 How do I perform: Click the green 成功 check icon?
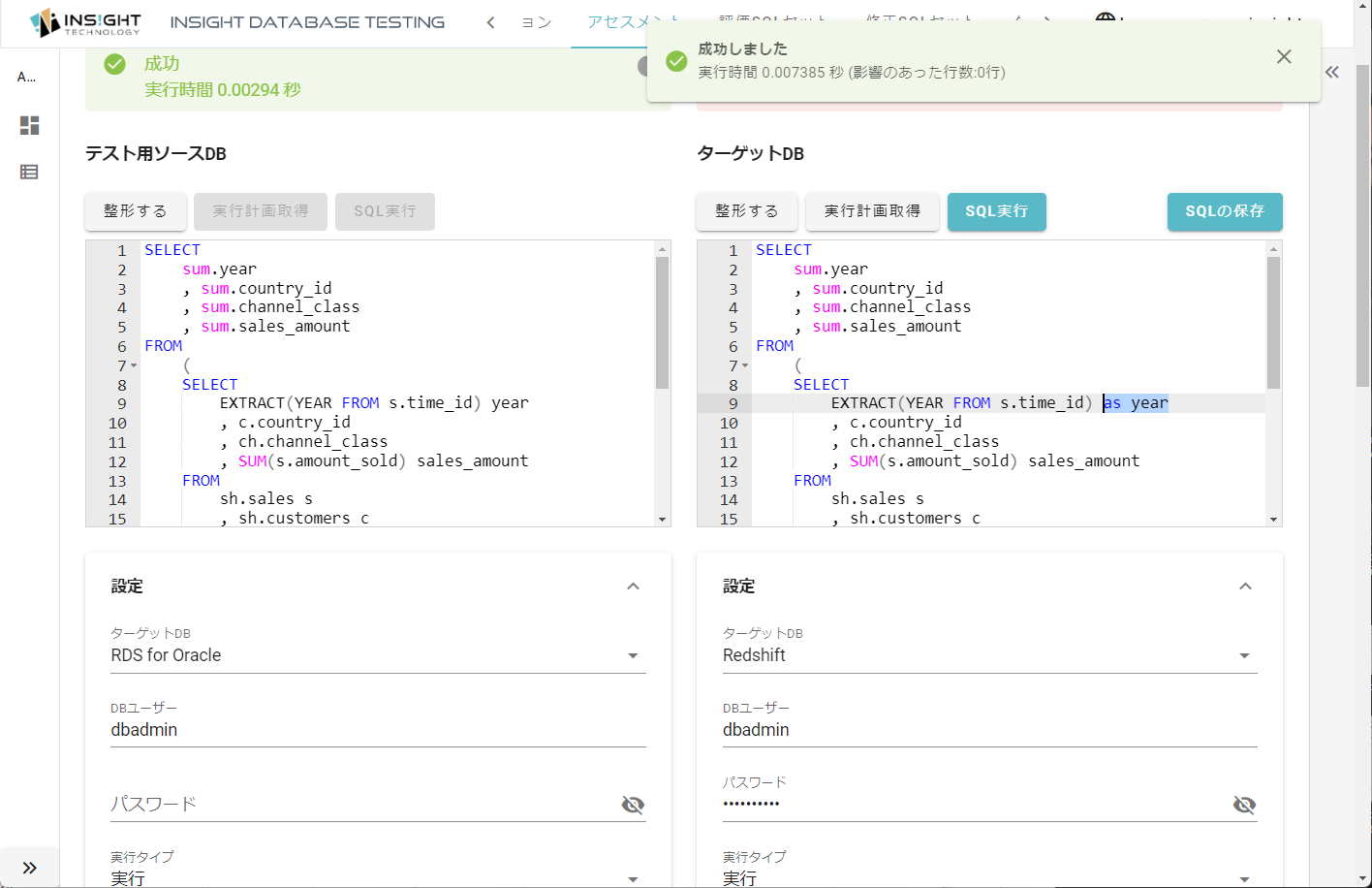115,64
